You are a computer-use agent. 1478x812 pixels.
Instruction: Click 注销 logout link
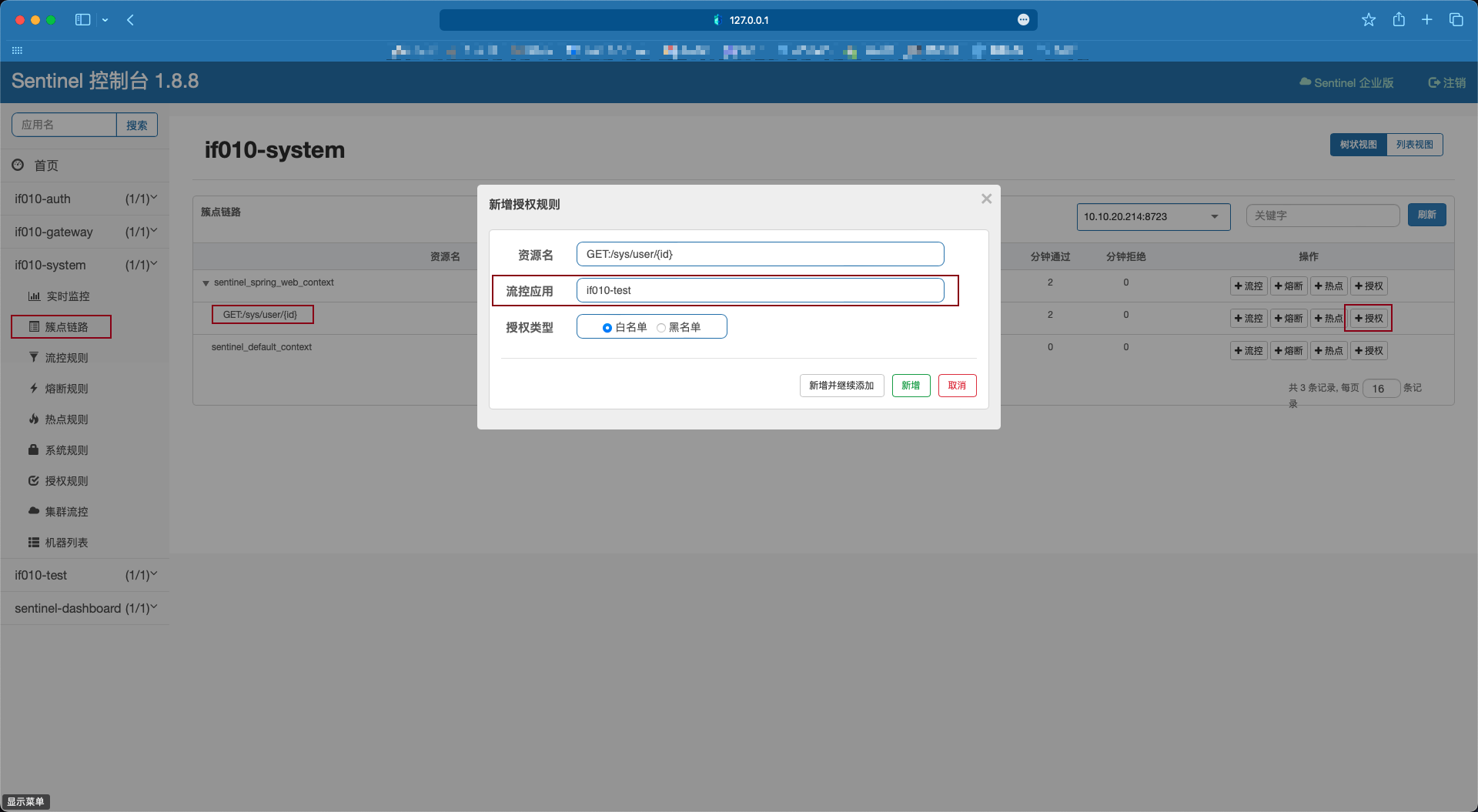click(1446, 82)
